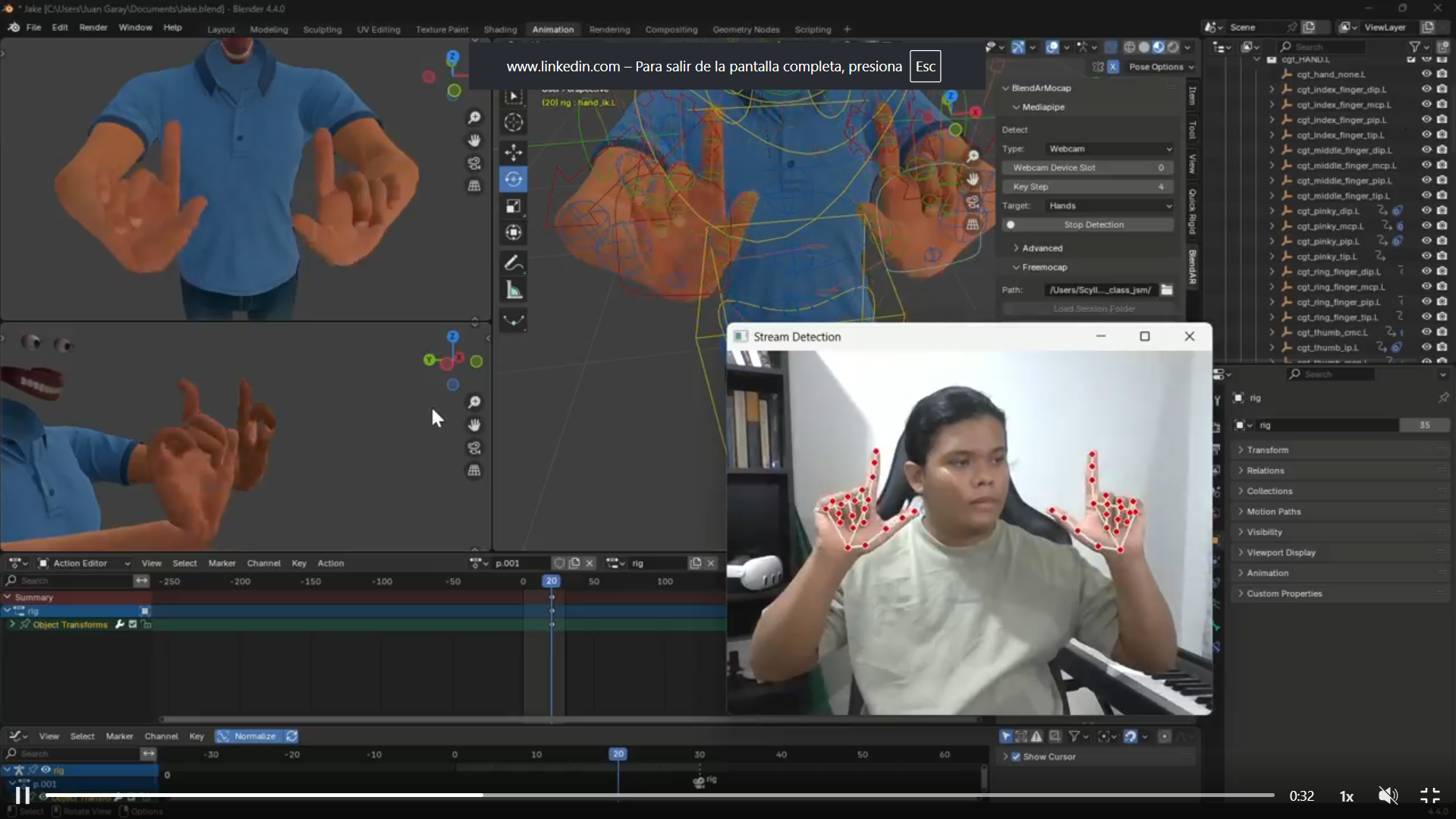Open the Channel menu in graph editor

pos(161,736)
